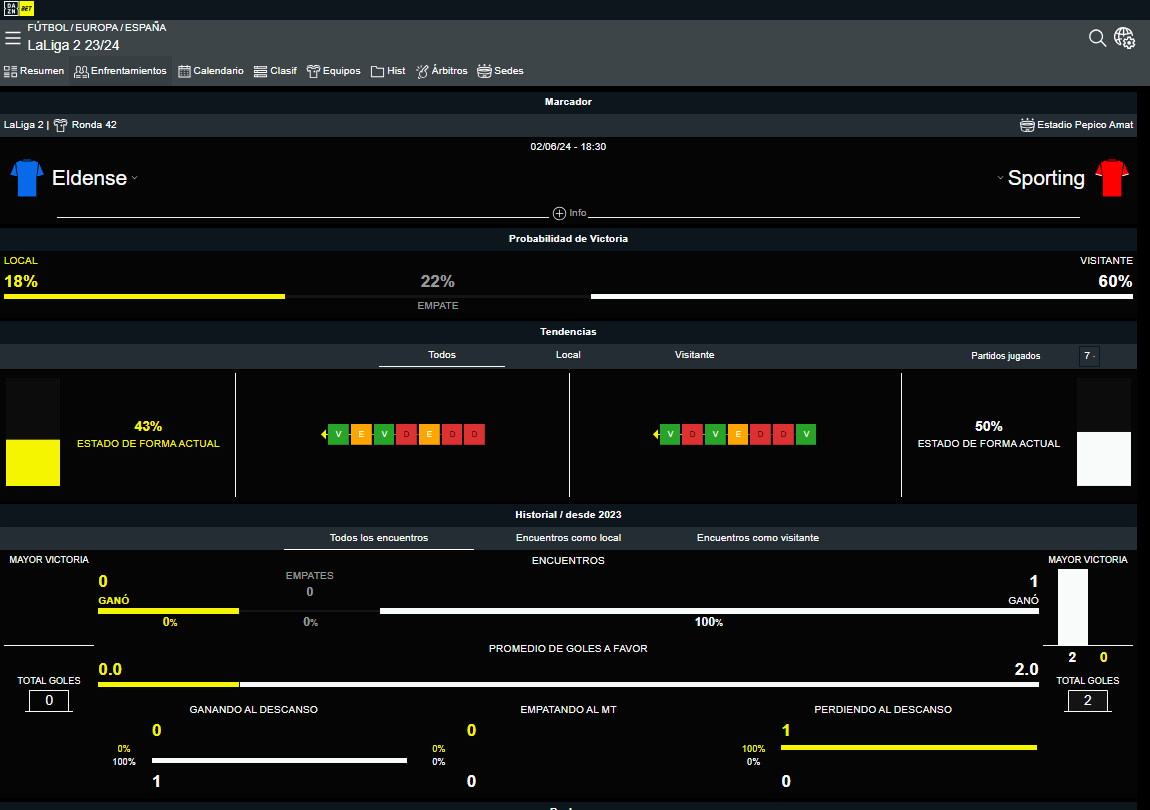Click the Sporting team name
Viewport: 1150px width, 810px height.
[x=1046, y=178]
